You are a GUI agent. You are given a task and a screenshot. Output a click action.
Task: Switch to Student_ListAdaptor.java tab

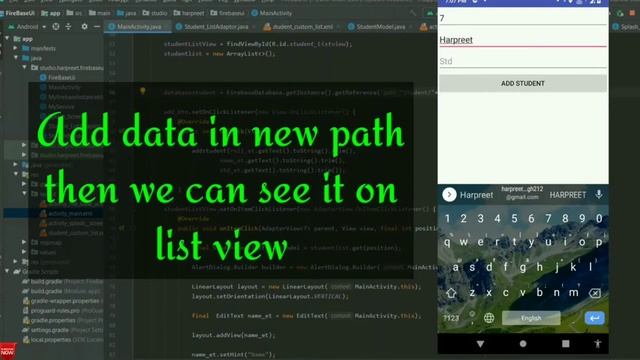[x=216, y=27]
